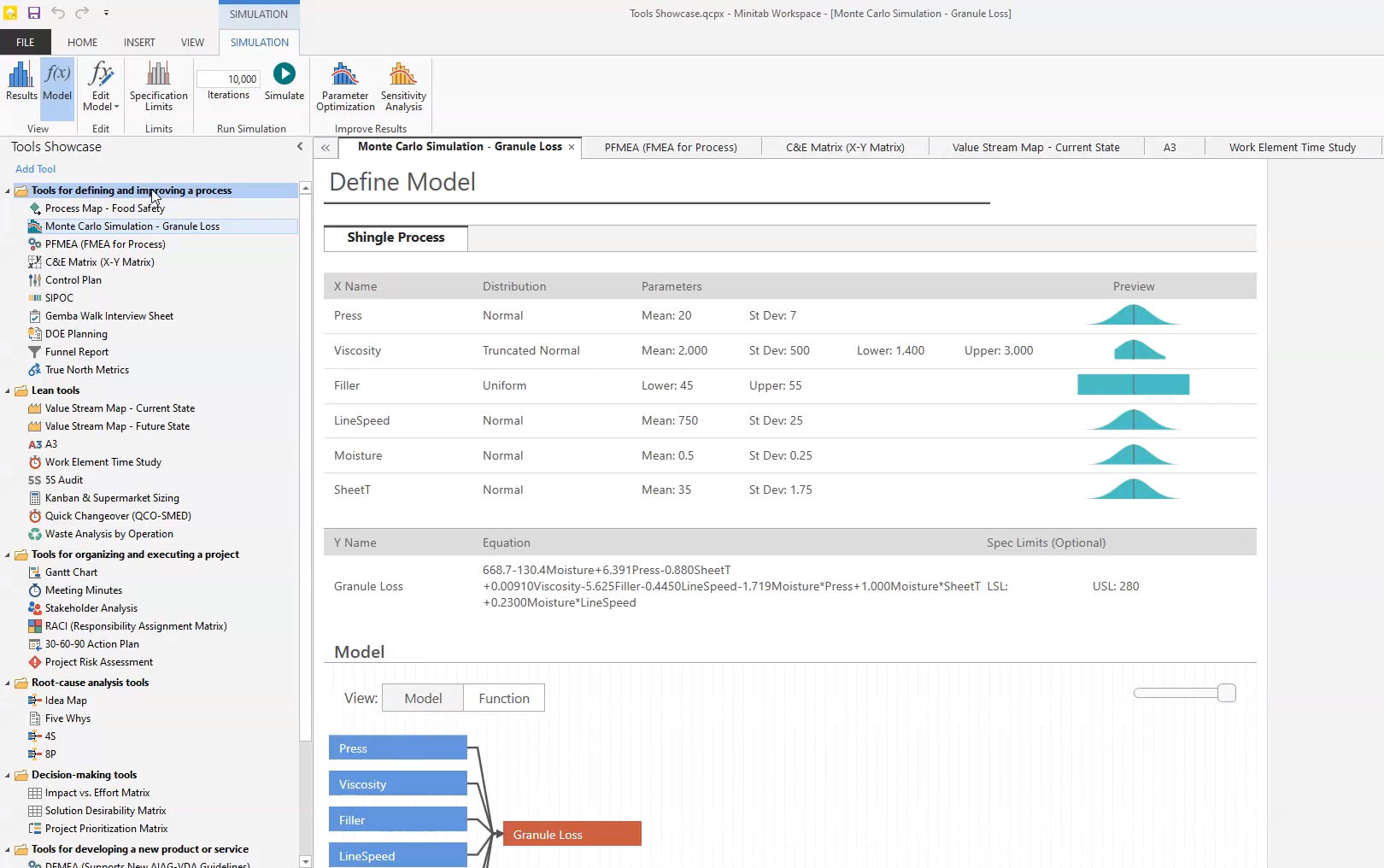
Task: Click the LineSpeed input node
Action: (x=398, y=855)
